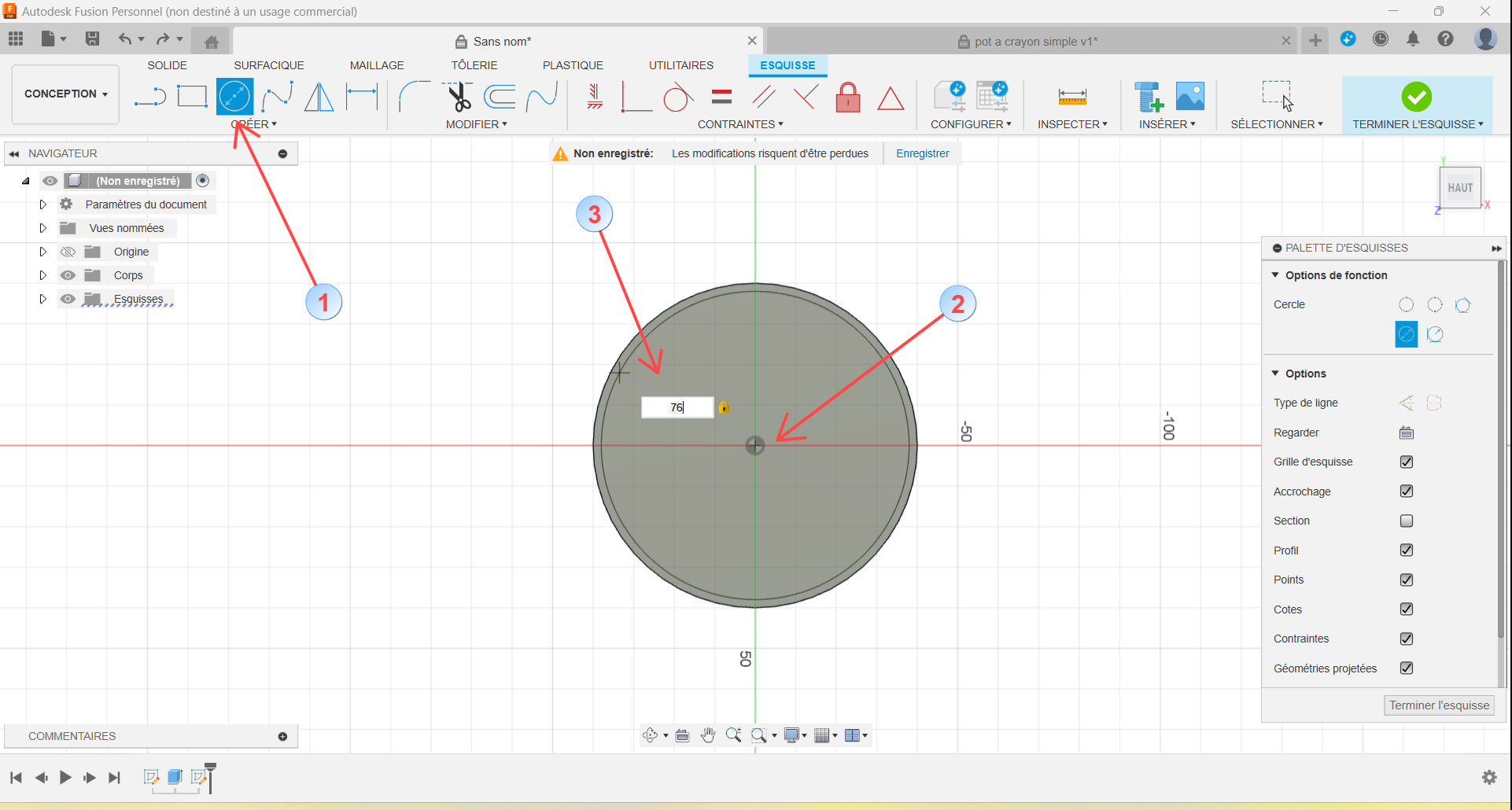Open the Pan hand tool
1512x810 pixels.
708,735
